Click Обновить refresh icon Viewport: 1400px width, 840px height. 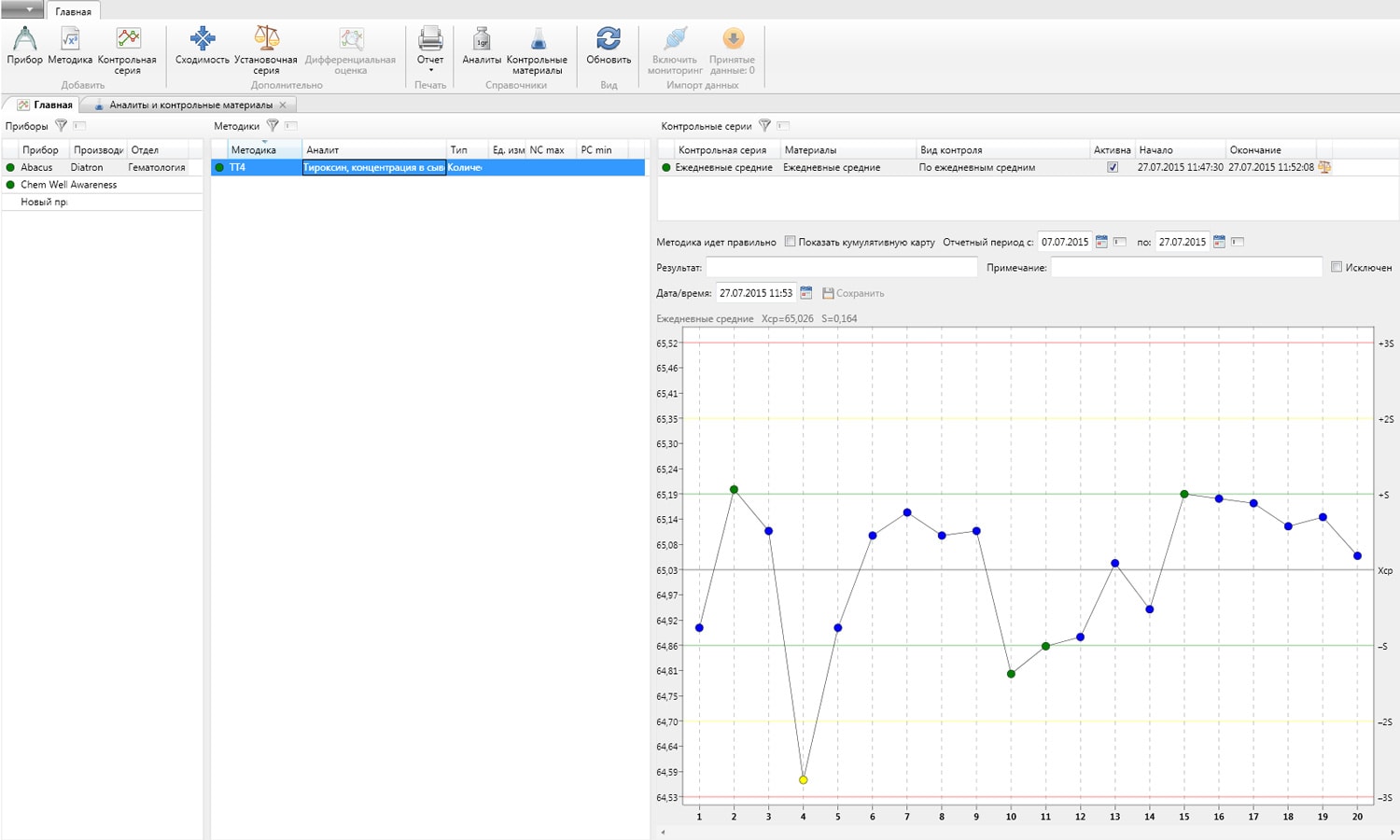click(x=609, y=38)
